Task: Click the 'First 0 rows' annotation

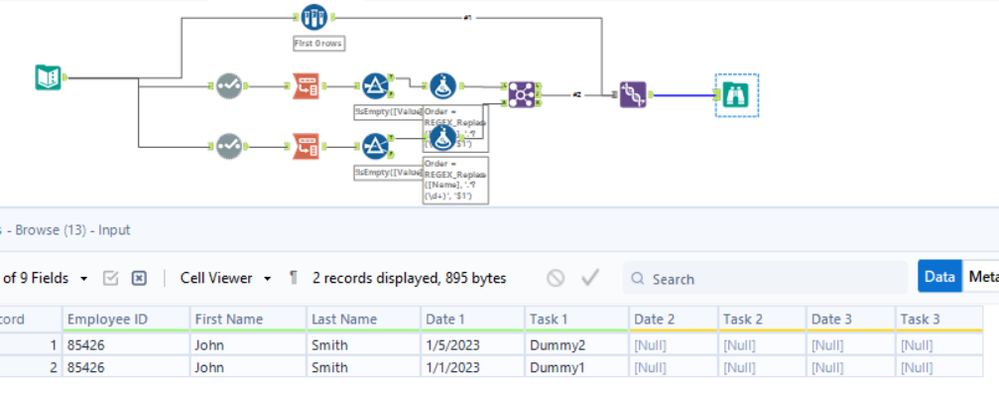Action: click(319, 43)
